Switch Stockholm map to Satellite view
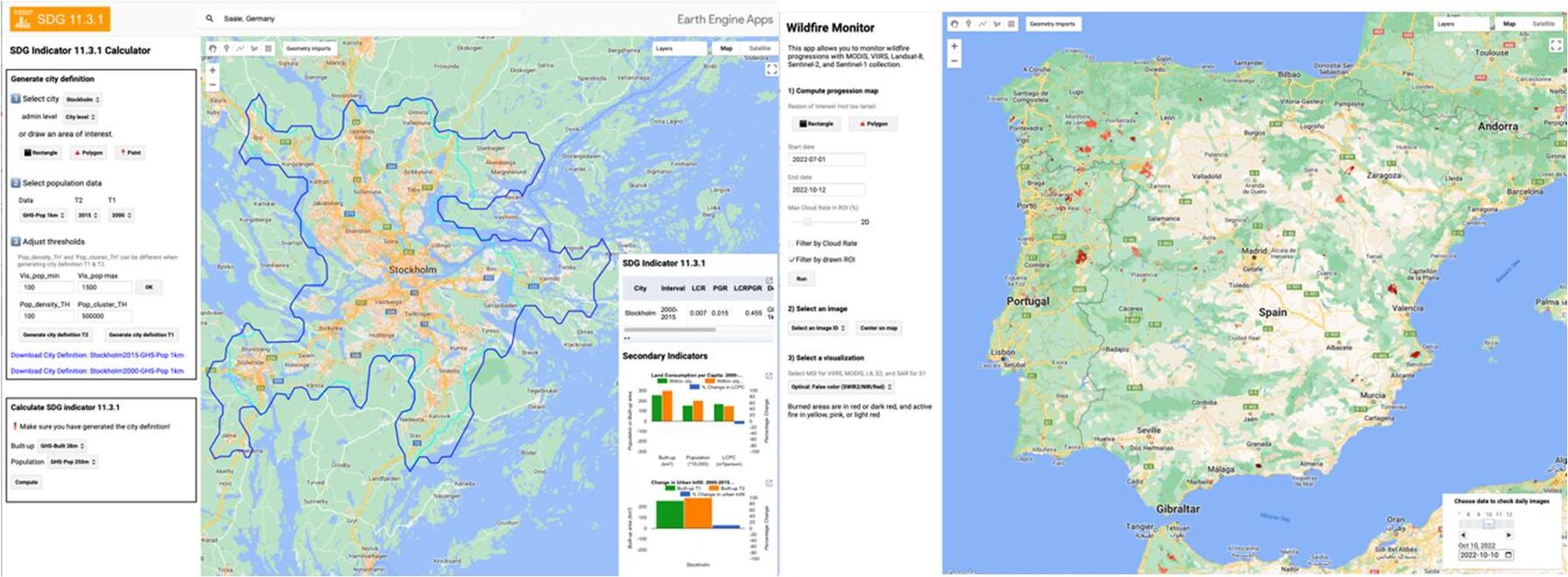 pos(758,49)
